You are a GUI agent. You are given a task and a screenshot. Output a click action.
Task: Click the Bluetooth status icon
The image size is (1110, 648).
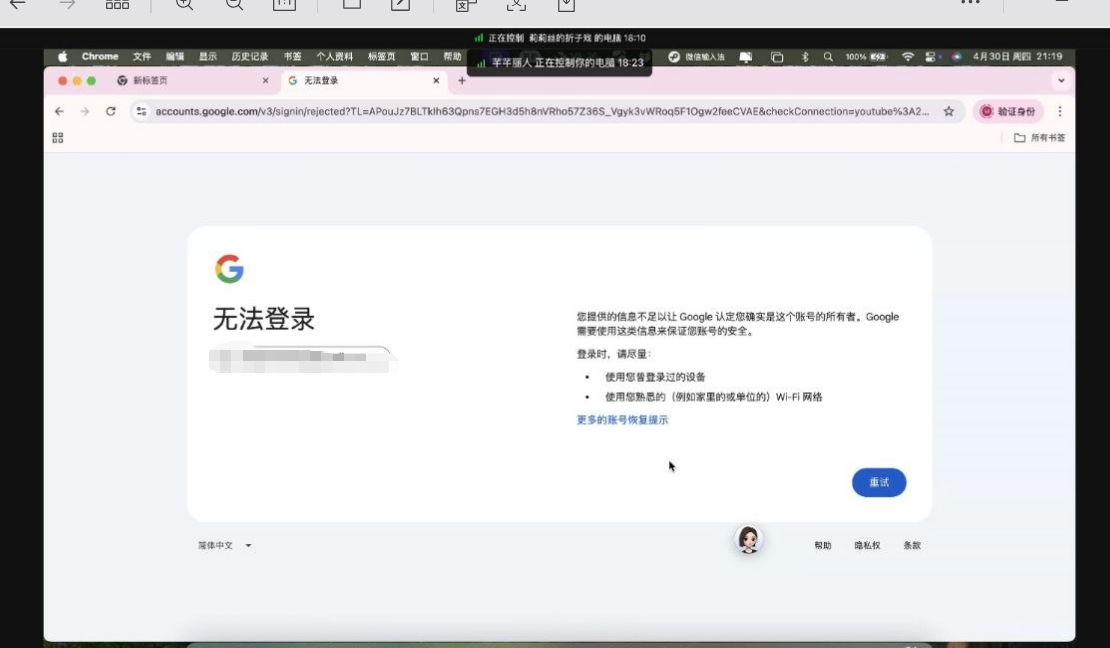click(x=805, y=57)
